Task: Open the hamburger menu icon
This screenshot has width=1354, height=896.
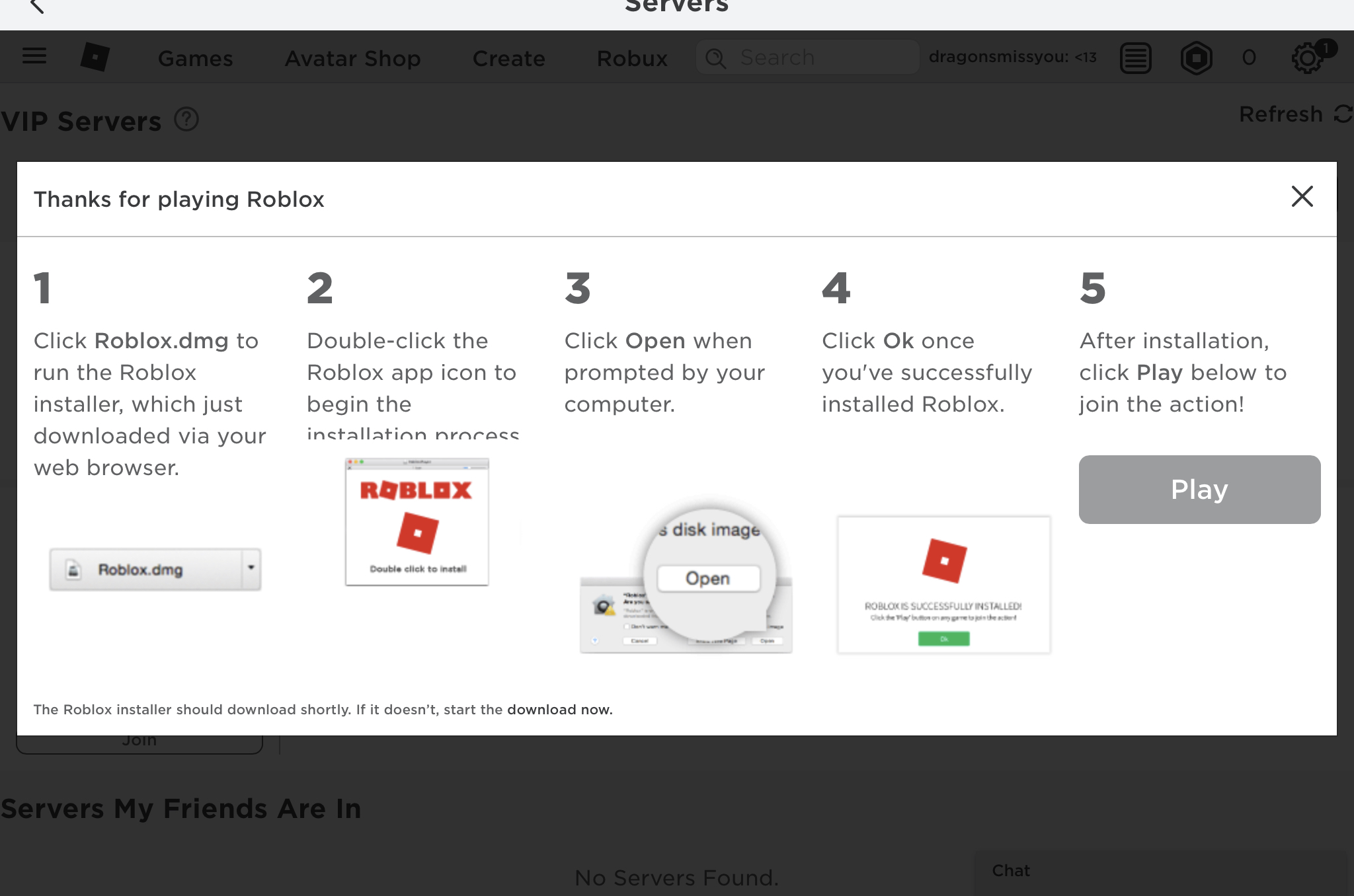Action: (x=34, y=56)
